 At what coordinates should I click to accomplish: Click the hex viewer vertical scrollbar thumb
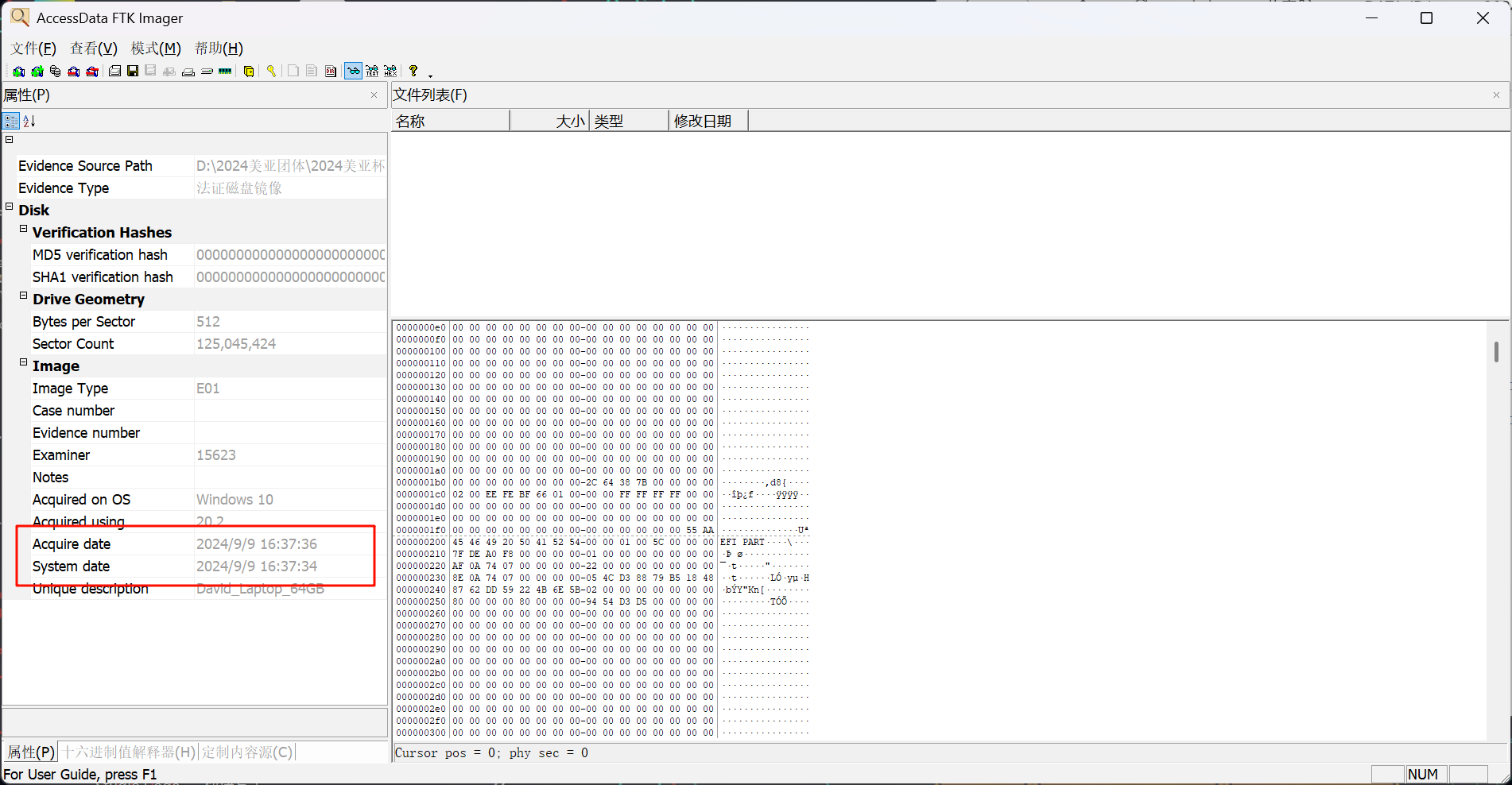click(1496, 352)
